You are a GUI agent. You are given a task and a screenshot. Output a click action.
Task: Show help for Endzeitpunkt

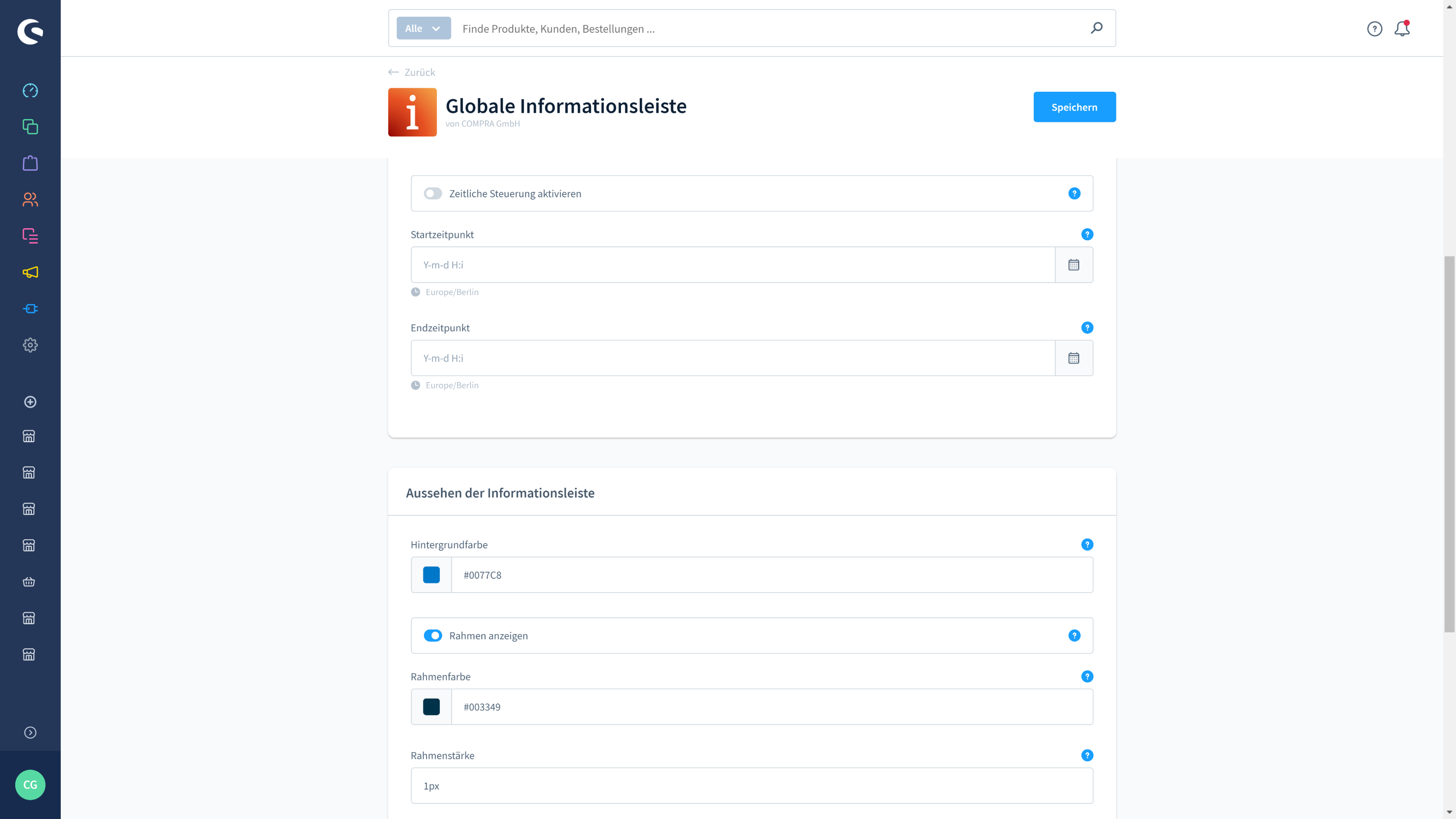click(1087, 327)
